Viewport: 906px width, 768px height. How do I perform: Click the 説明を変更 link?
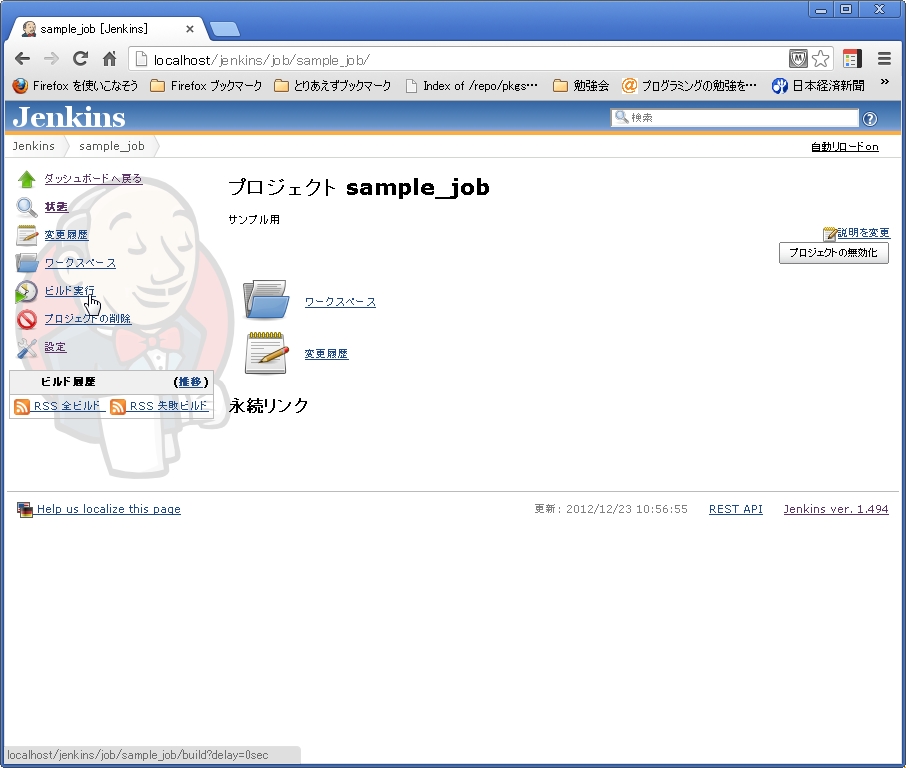(x=864, y=233)
